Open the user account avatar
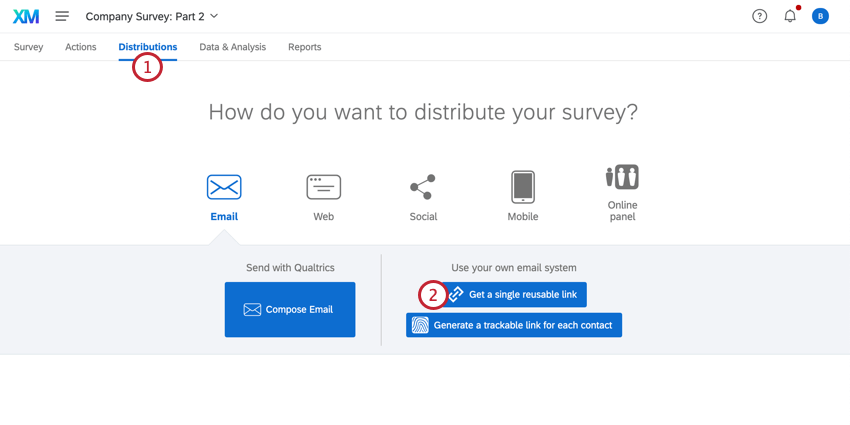 click(820, 16)
